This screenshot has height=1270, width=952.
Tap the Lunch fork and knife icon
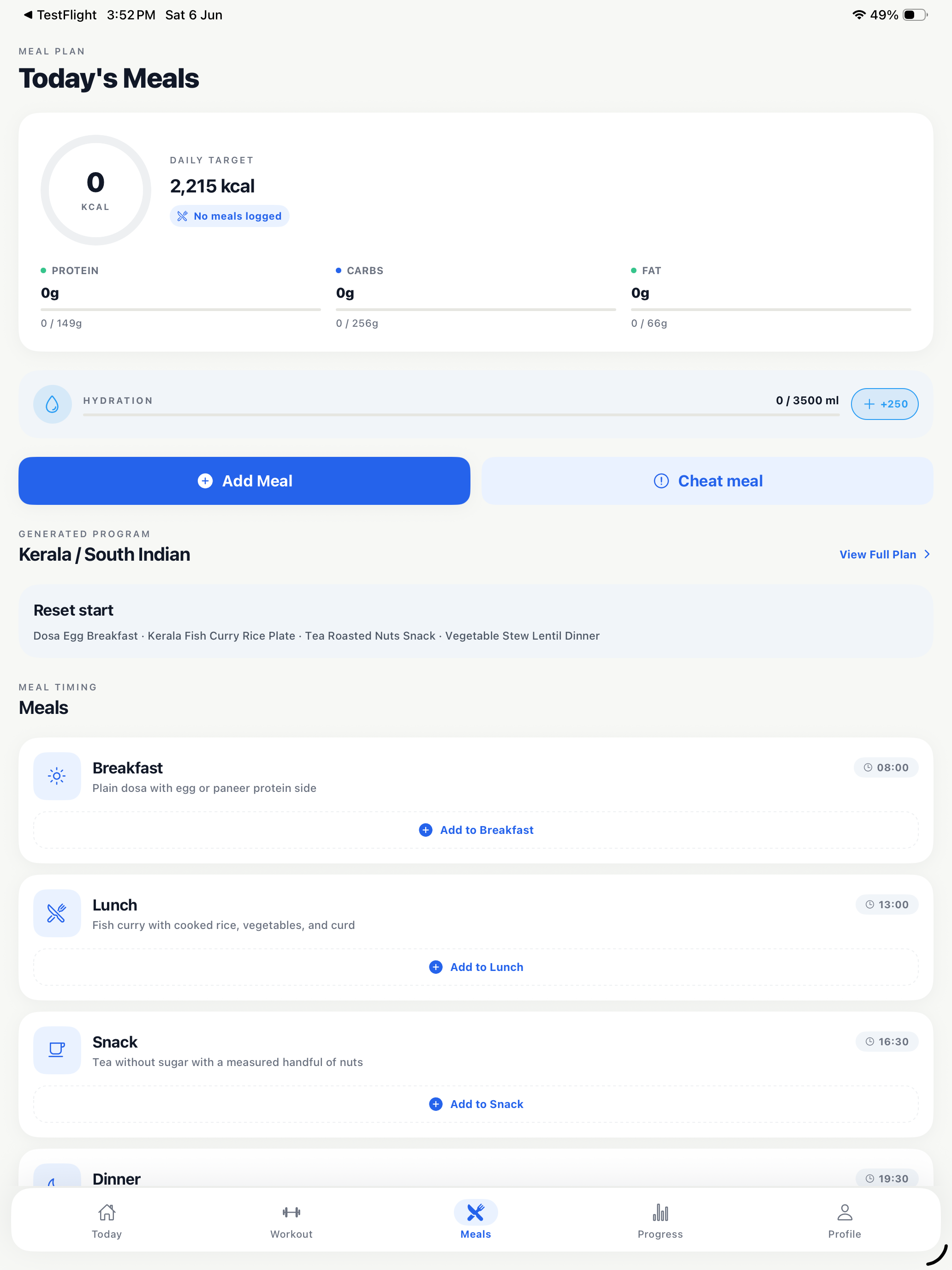[57, 913]
